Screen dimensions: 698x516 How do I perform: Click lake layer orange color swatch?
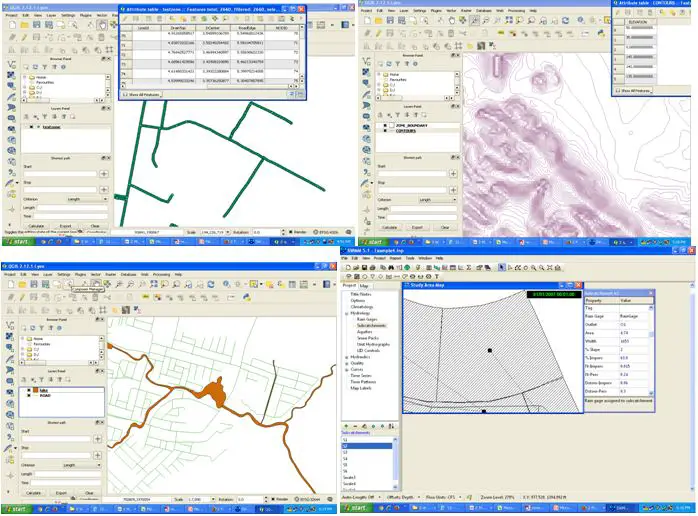tap(35, 390)
